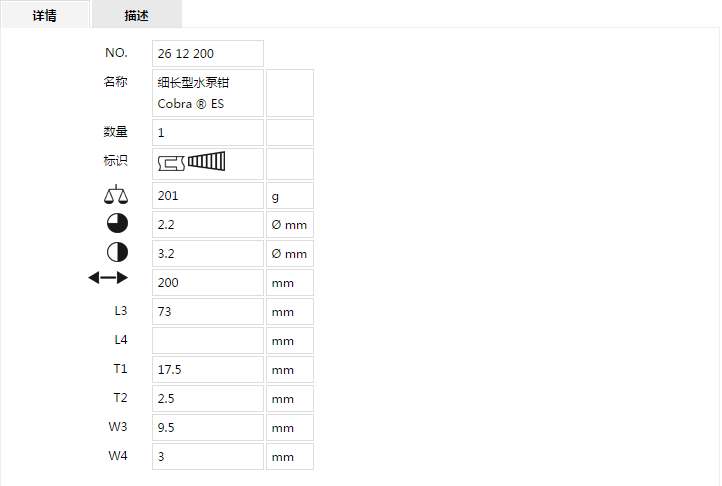Select the NO. field with 26 12 200
The width and height of the screenshot is (722, 486).
pyautogui.click(x=208, y=53)
